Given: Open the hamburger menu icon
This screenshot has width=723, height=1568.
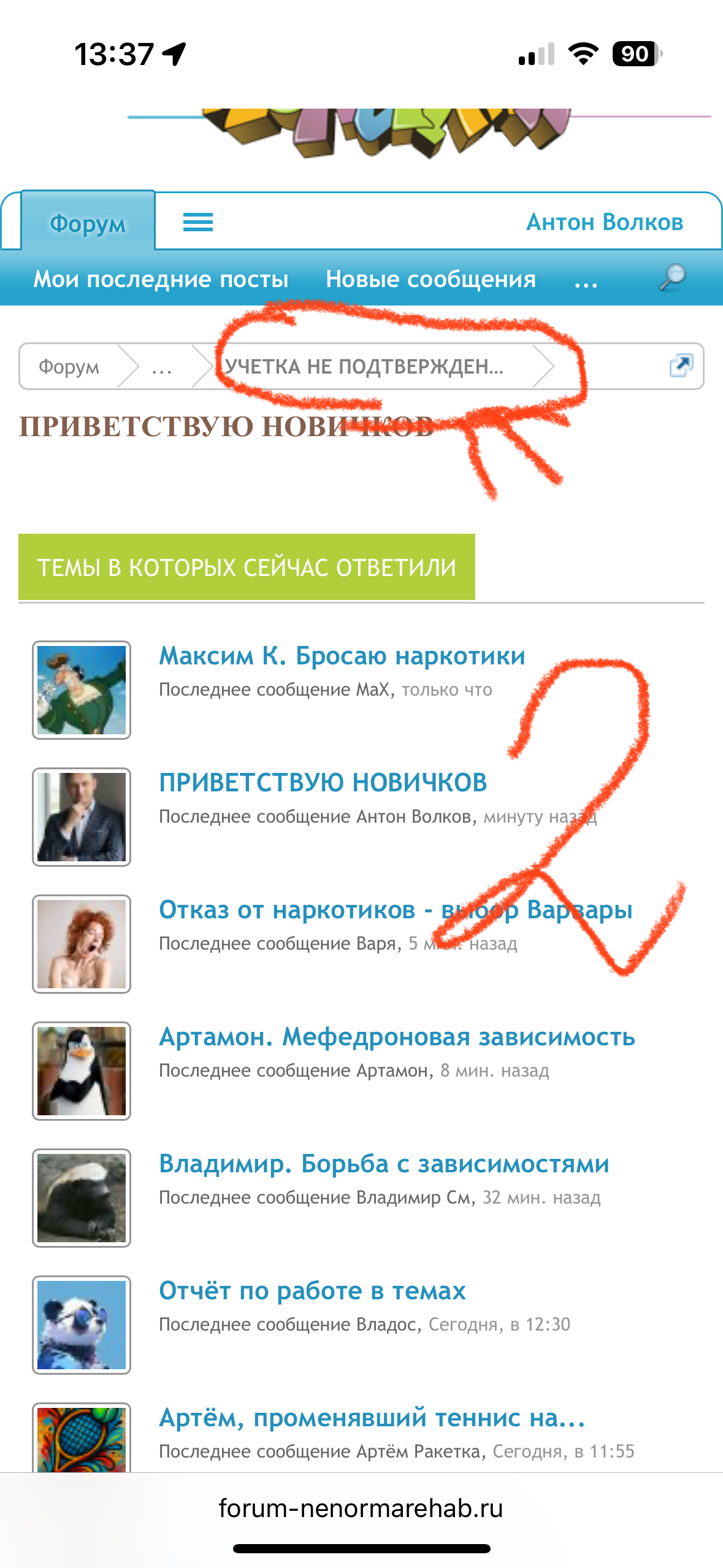Looking at the screenshot, I should pyautogui.click(x=198, y=222).
